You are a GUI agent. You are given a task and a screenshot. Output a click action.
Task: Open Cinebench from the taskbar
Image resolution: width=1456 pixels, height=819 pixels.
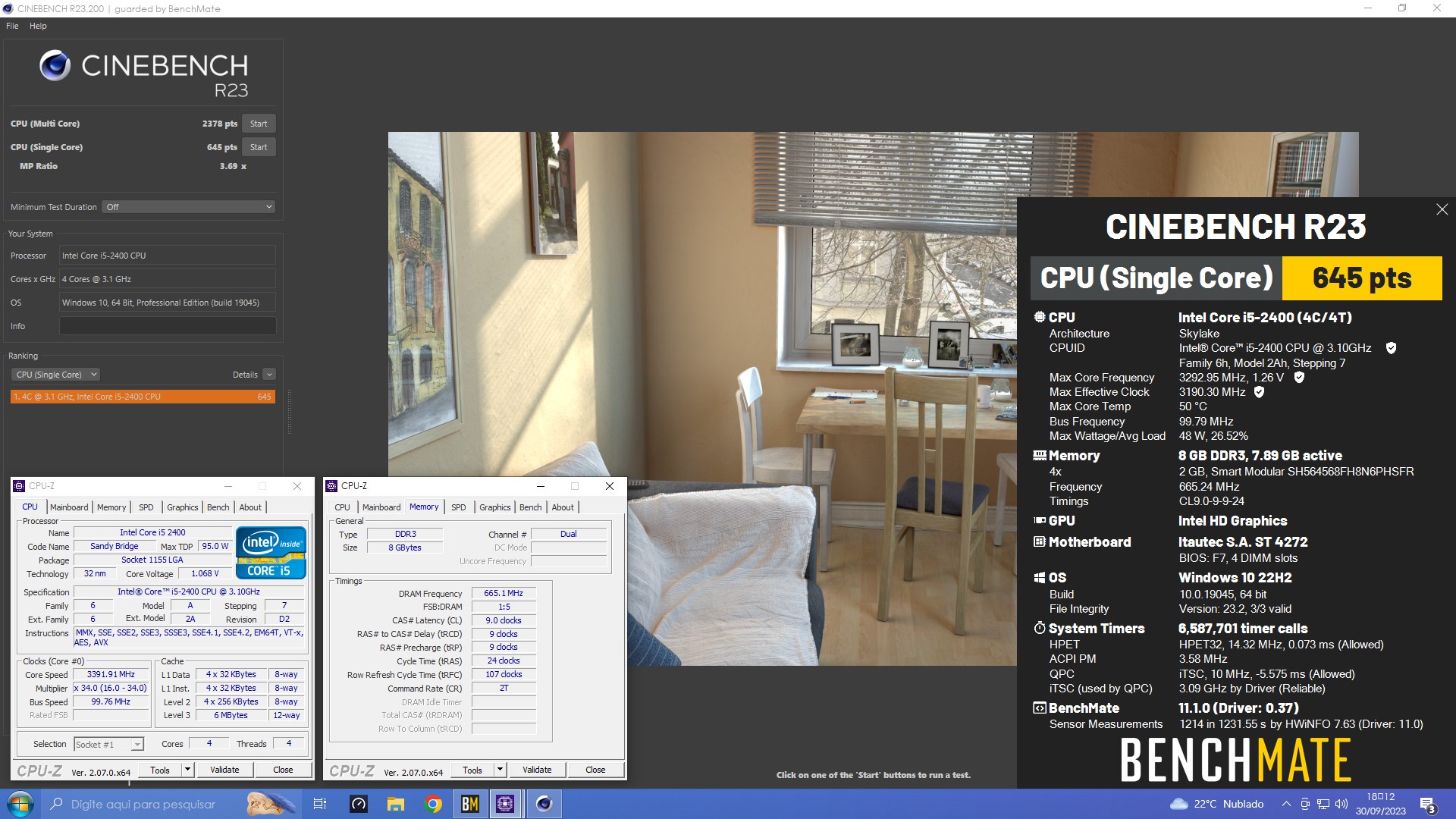544,804
